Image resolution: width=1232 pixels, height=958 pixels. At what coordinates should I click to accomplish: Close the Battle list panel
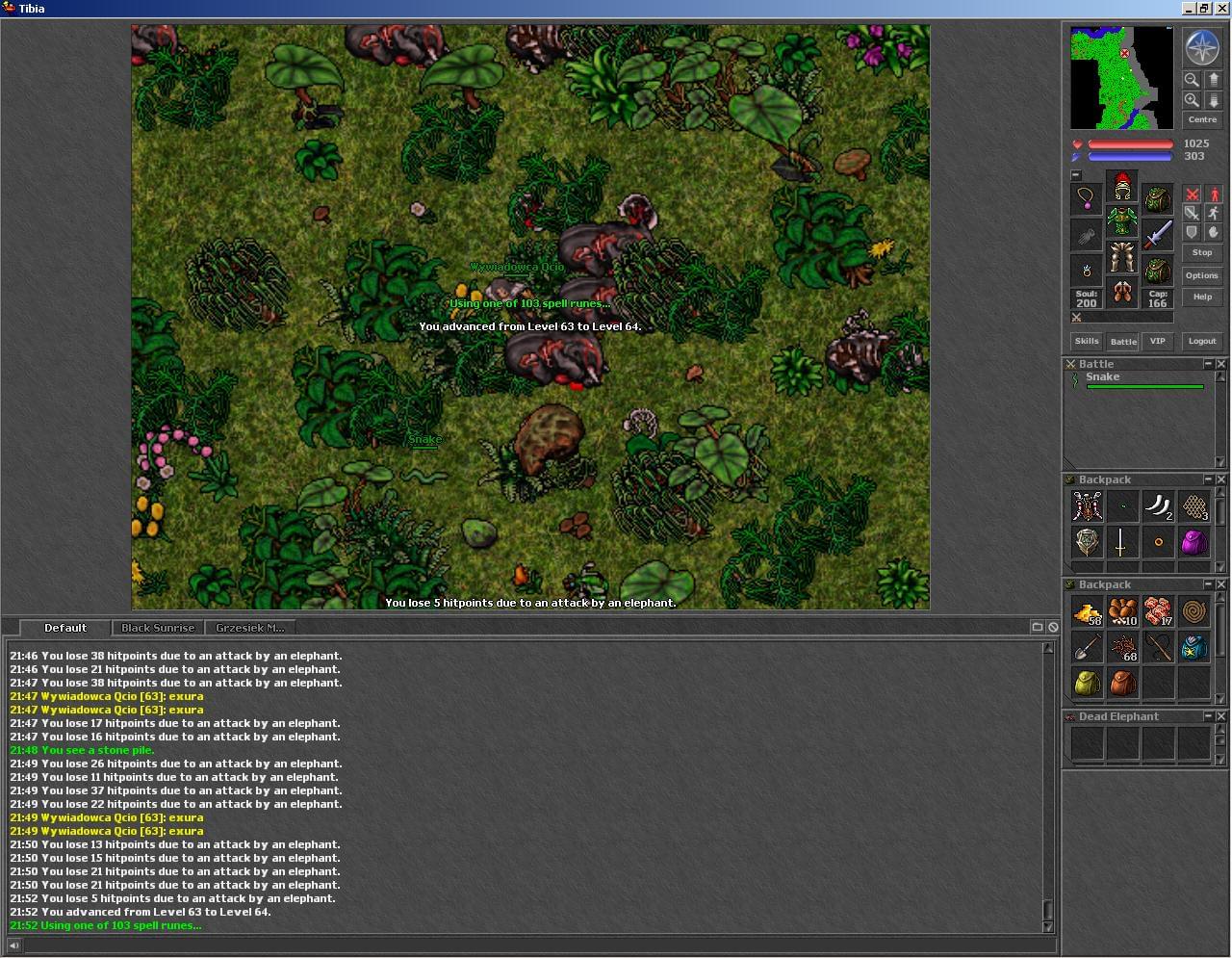(x=1221, y=364)
